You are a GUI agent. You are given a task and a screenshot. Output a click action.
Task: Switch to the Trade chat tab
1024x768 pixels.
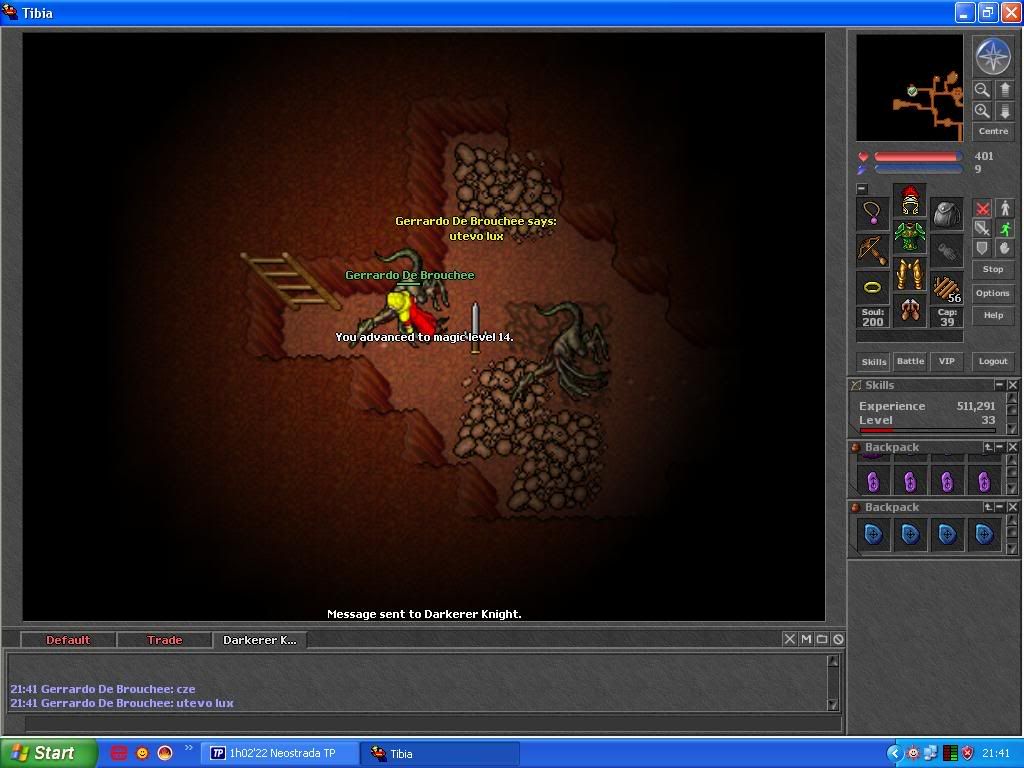coord(165,640)
